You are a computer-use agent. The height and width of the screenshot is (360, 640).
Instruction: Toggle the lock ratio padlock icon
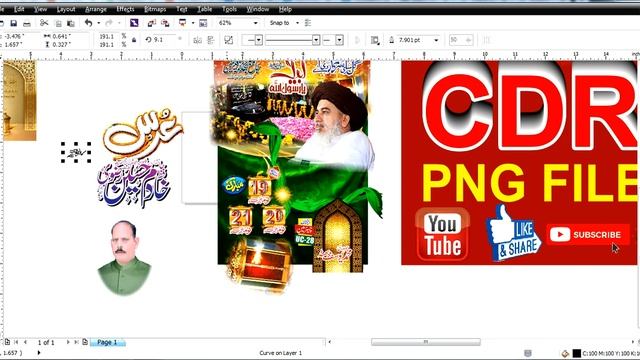coord(134,40)
